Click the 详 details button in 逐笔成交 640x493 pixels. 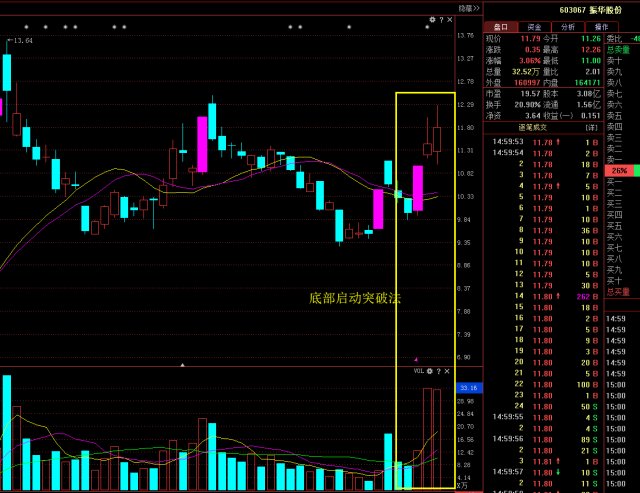pos(591,128)
